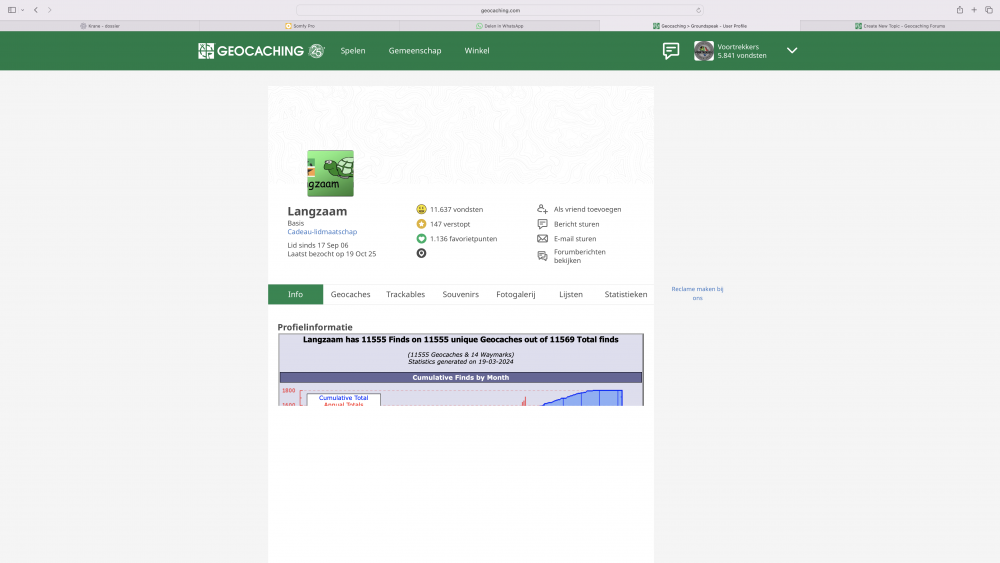Click the smiley finds icon
This screenshot has height=563, width=1000.
421,209
